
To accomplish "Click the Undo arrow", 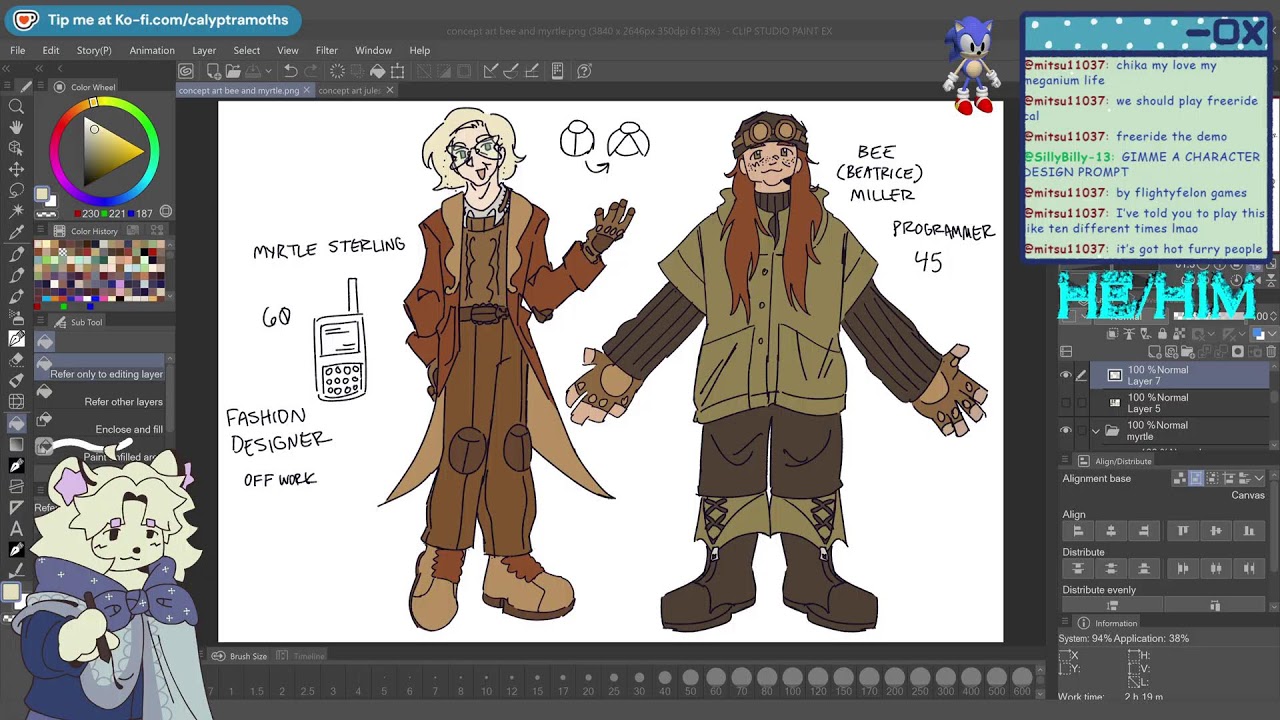I will coord(290,71).
